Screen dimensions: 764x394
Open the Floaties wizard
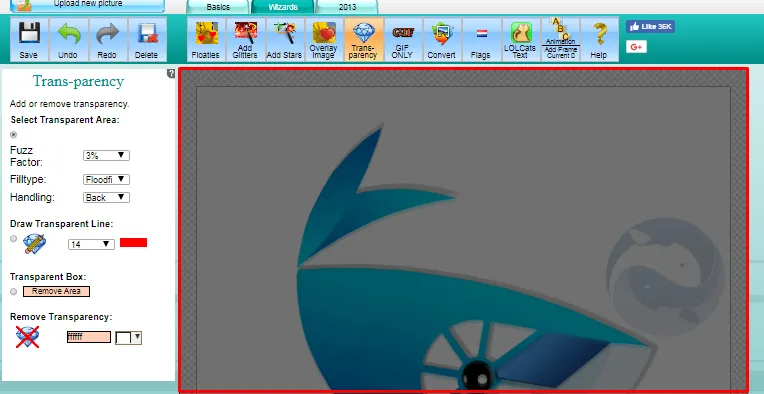click(x=206, y=39)
